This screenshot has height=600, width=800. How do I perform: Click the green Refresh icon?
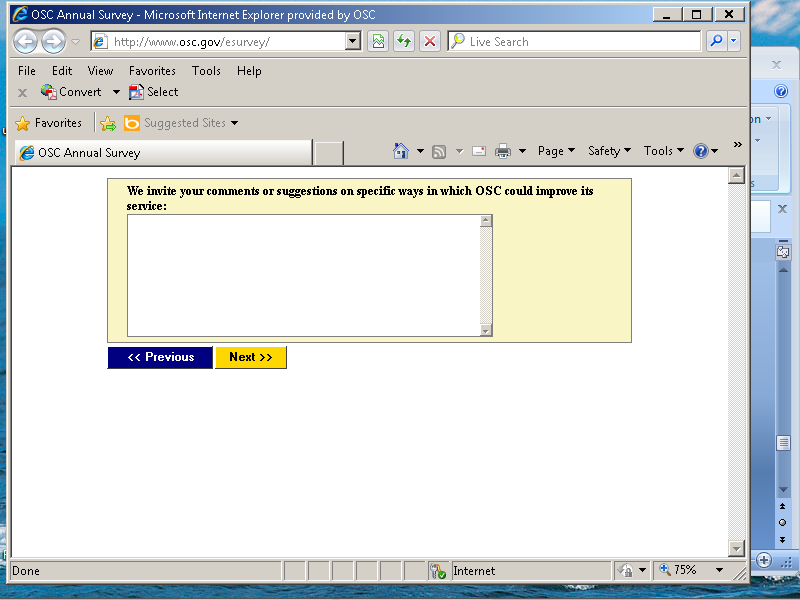point(404,41)
